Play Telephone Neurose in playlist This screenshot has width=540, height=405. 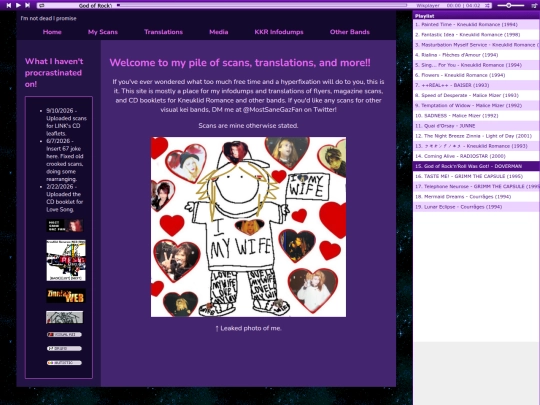(x=476, y=187)
